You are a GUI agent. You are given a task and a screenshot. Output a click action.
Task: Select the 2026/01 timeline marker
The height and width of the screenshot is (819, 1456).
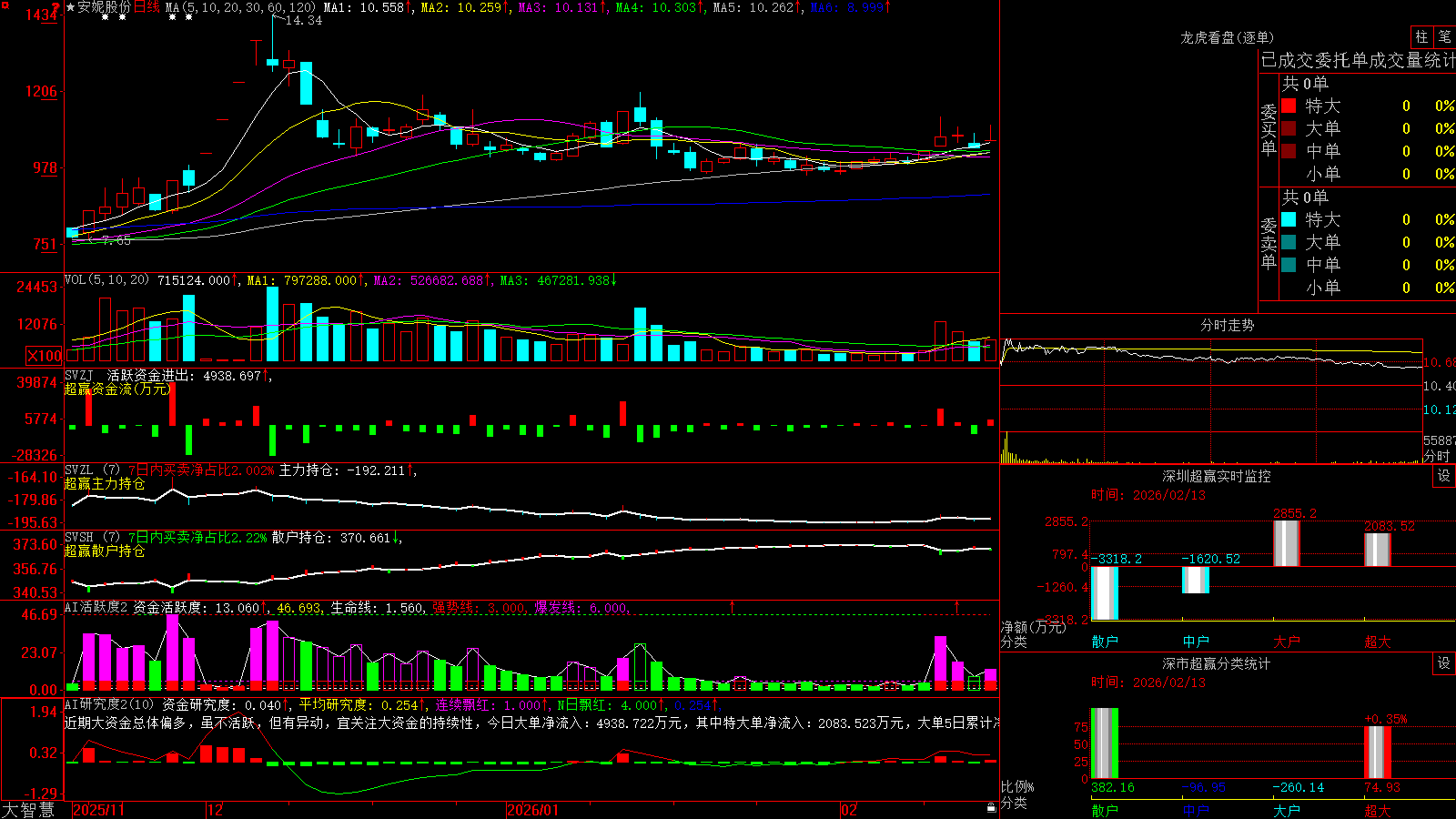[533, 810]
